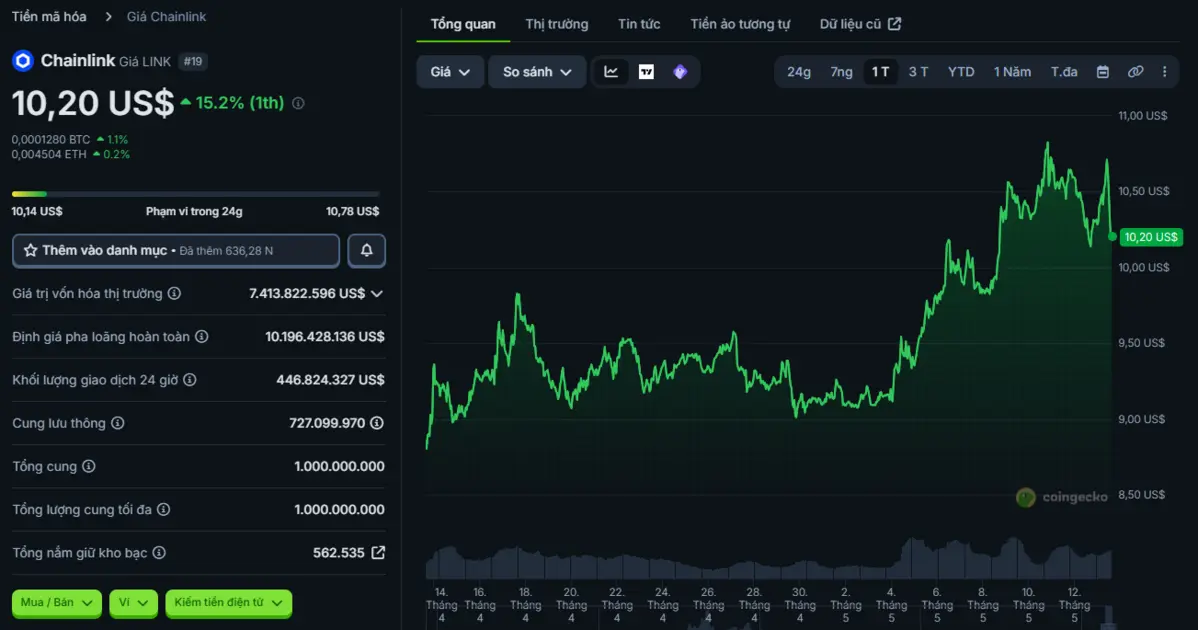1198x630 pixels.
Task: Open info icon for Khối lượng giao dịch 24 giờ
Action: [x=189, y=380]
